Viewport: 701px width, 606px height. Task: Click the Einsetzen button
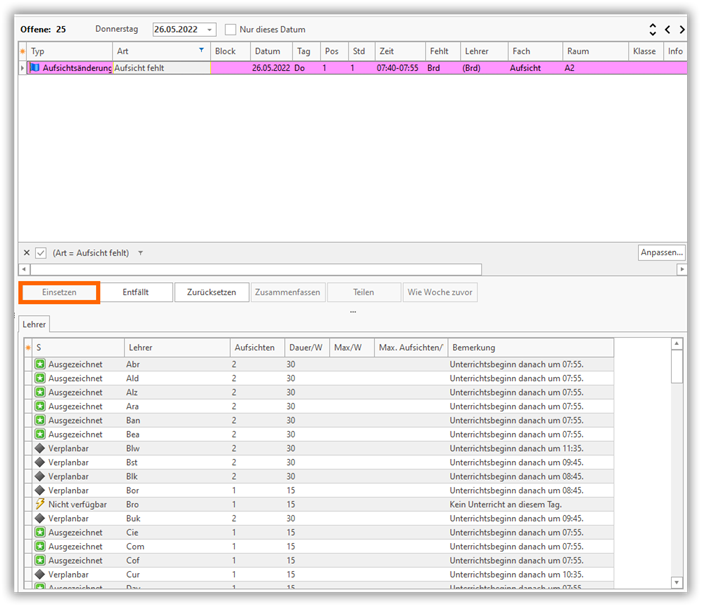tap(59, 292)
